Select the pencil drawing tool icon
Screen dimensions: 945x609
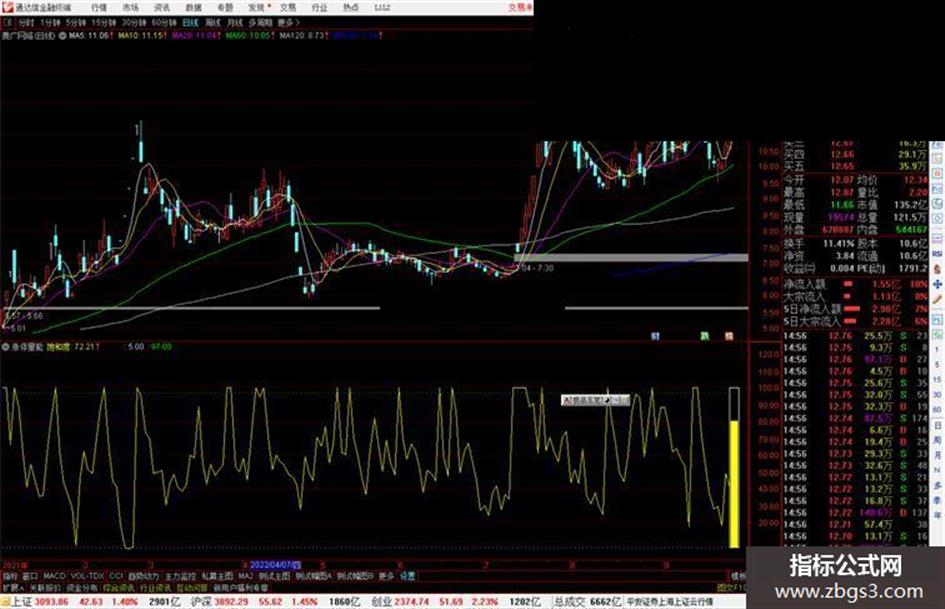coord(937,299)
